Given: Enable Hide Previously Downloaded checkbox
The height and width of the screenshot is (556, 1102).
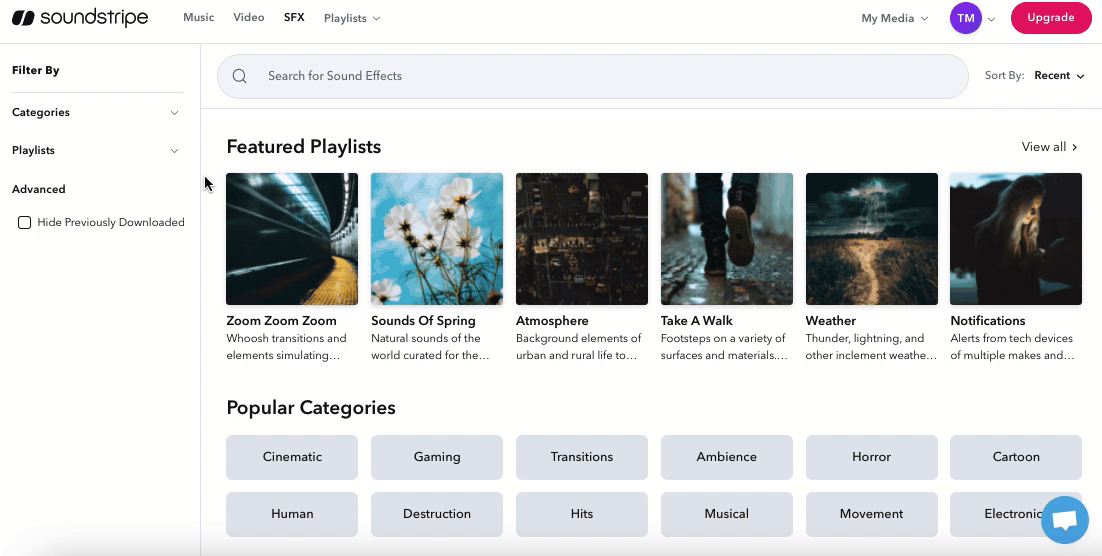Looking at the screenshot, I should pyautogui.click(x=25, y=222).
